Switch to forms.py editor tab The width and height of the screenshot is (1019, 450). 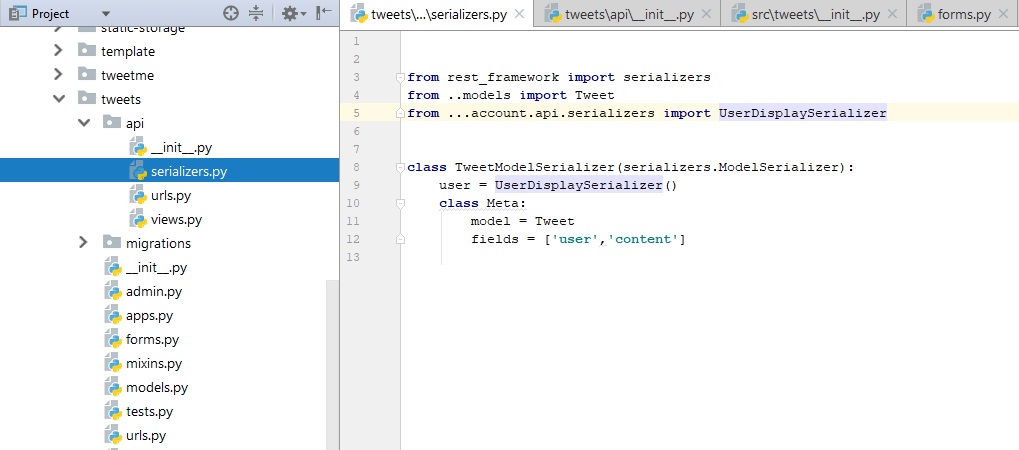[x=963, y=14]
